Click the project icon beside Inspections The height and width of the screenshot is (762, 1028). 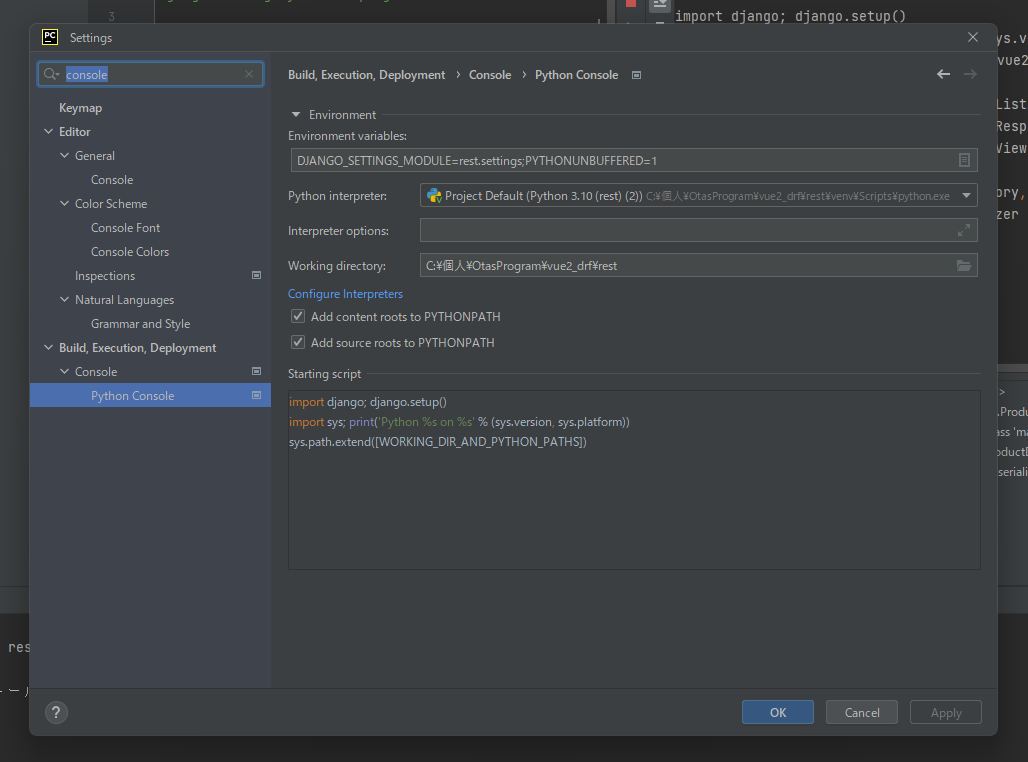tap(256, 275)
